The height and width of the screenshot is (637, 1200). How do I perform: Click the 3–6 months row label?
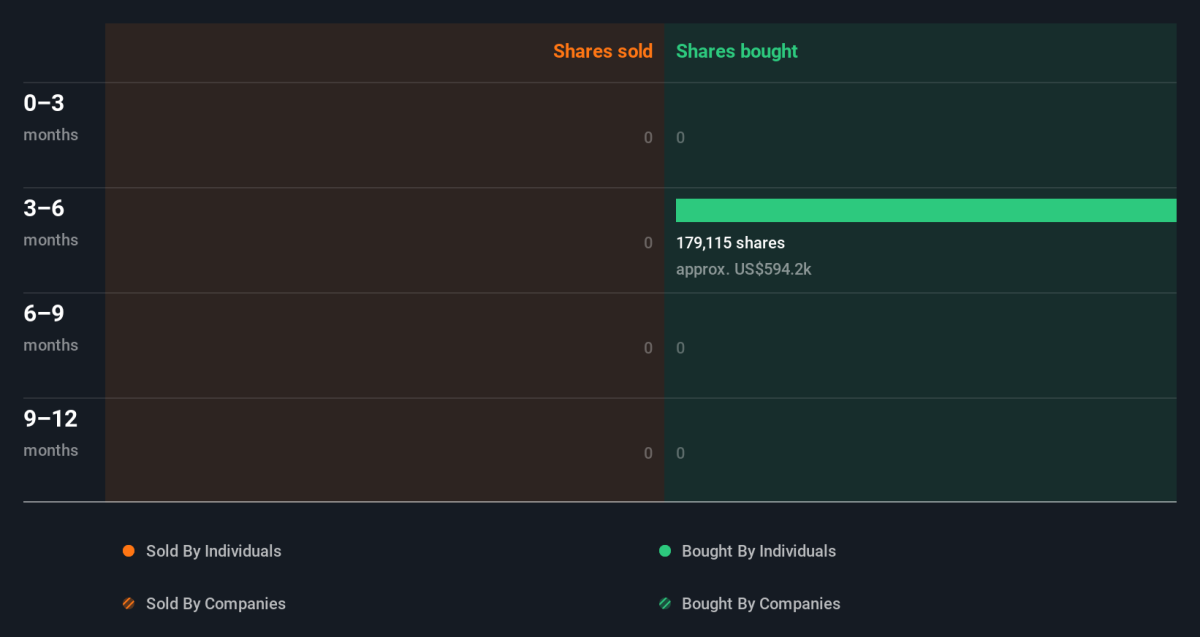[51, 222]
